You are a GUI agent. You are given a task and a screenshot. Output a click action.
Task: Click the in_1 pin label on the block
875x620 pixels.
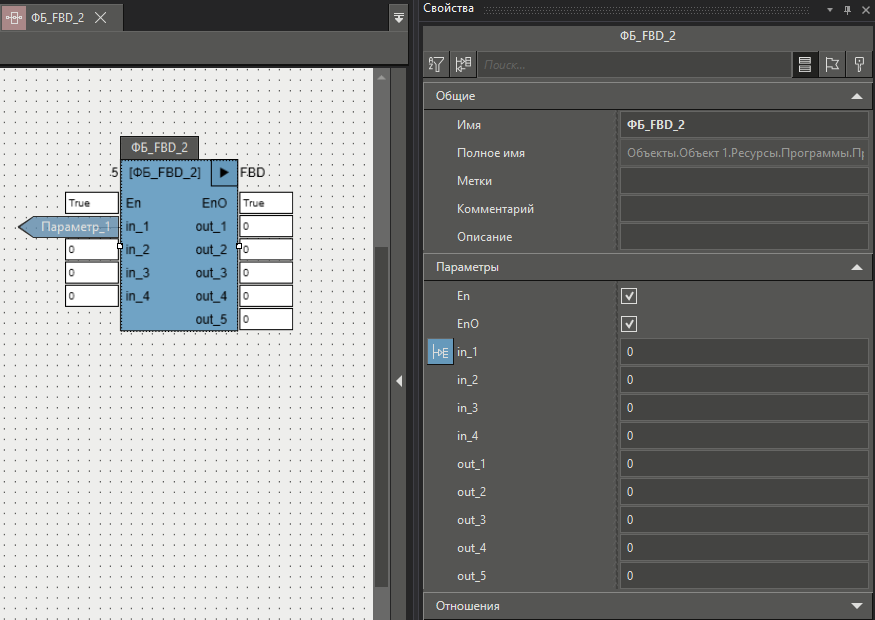pos(137,227)
